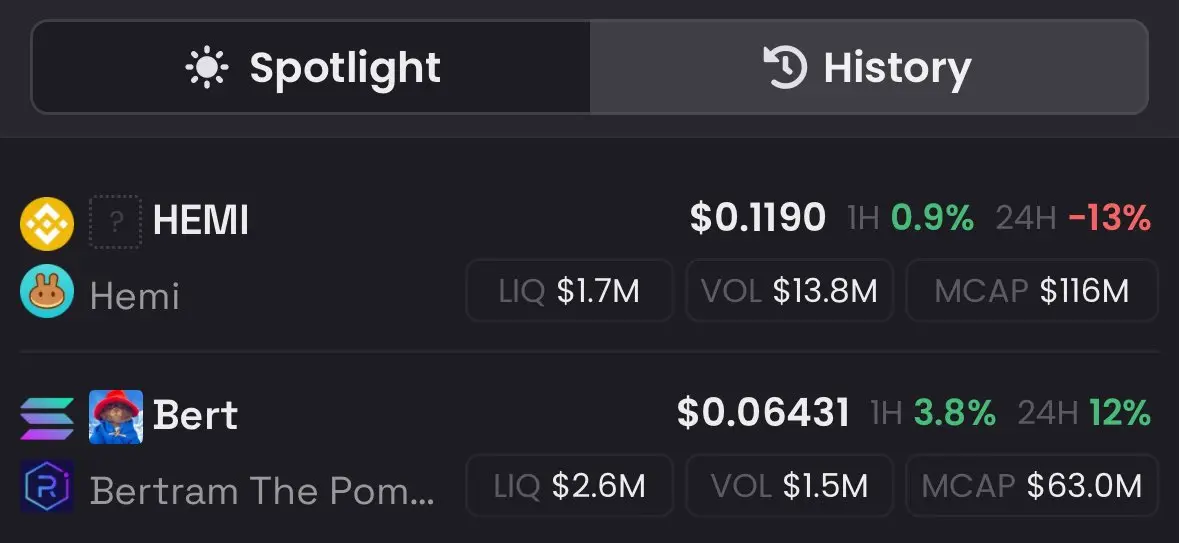The image size is (1179, 543).
Task: Open the Bert token name
Action: click(x=195, y=415)
